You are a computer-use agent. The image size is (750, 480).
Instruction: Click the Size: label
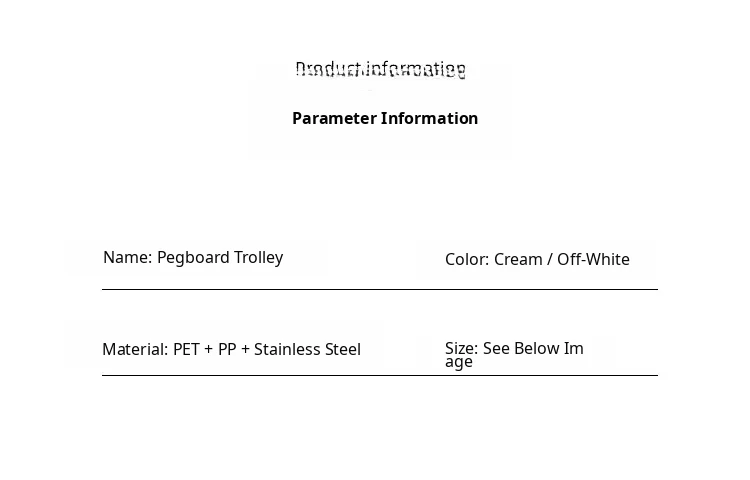(x=462, y=349)
